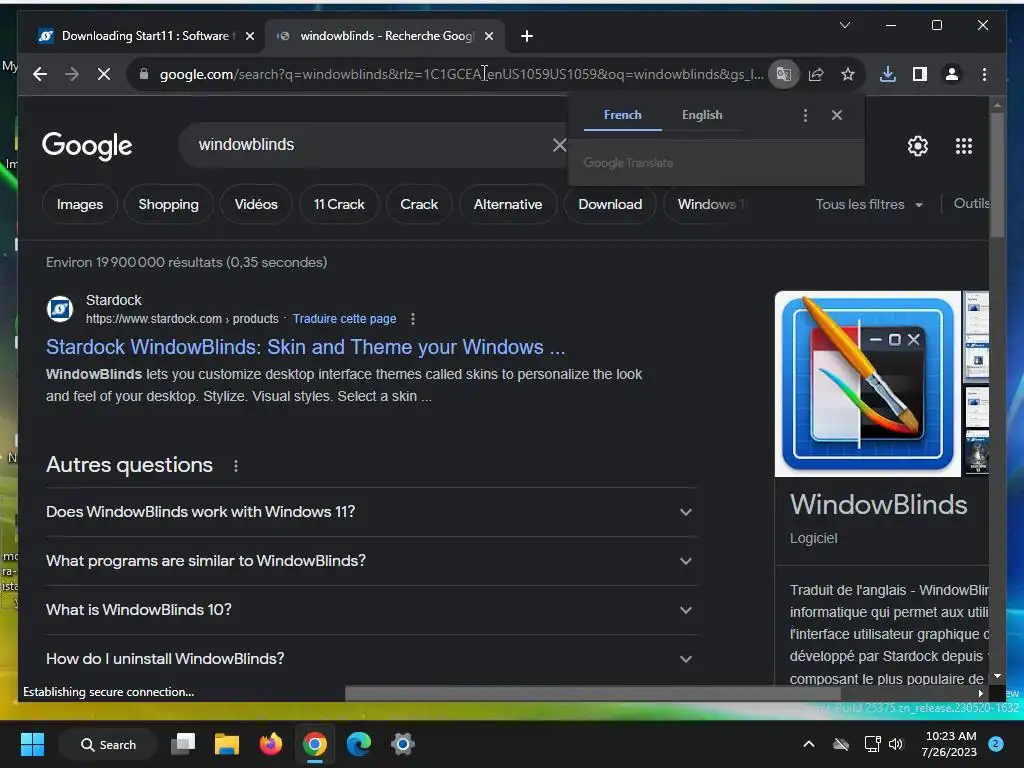Open Stardock WindowBlinds result title link

click(x=306, y=347)
